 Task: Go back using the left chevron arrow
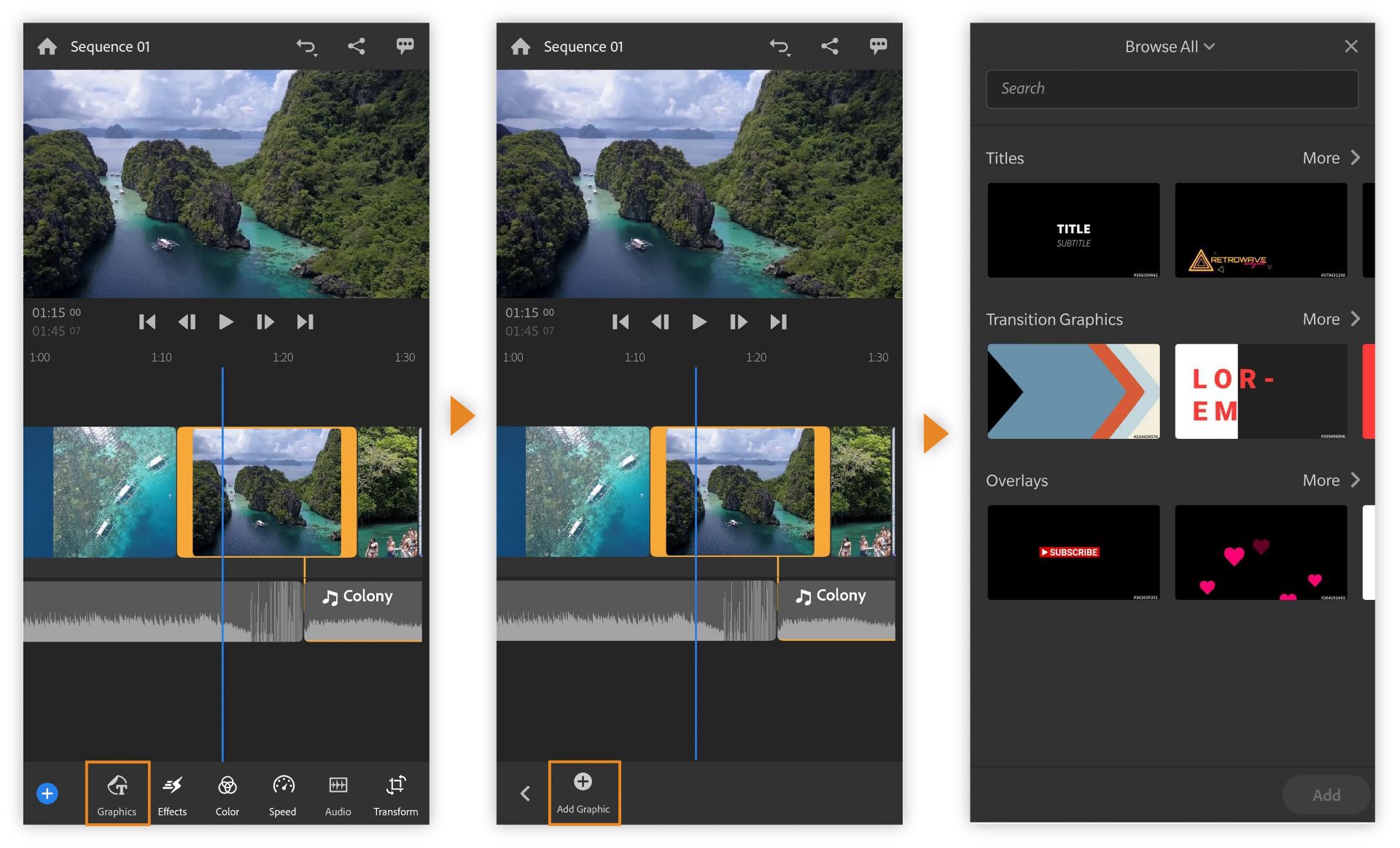tap(525, 793)
